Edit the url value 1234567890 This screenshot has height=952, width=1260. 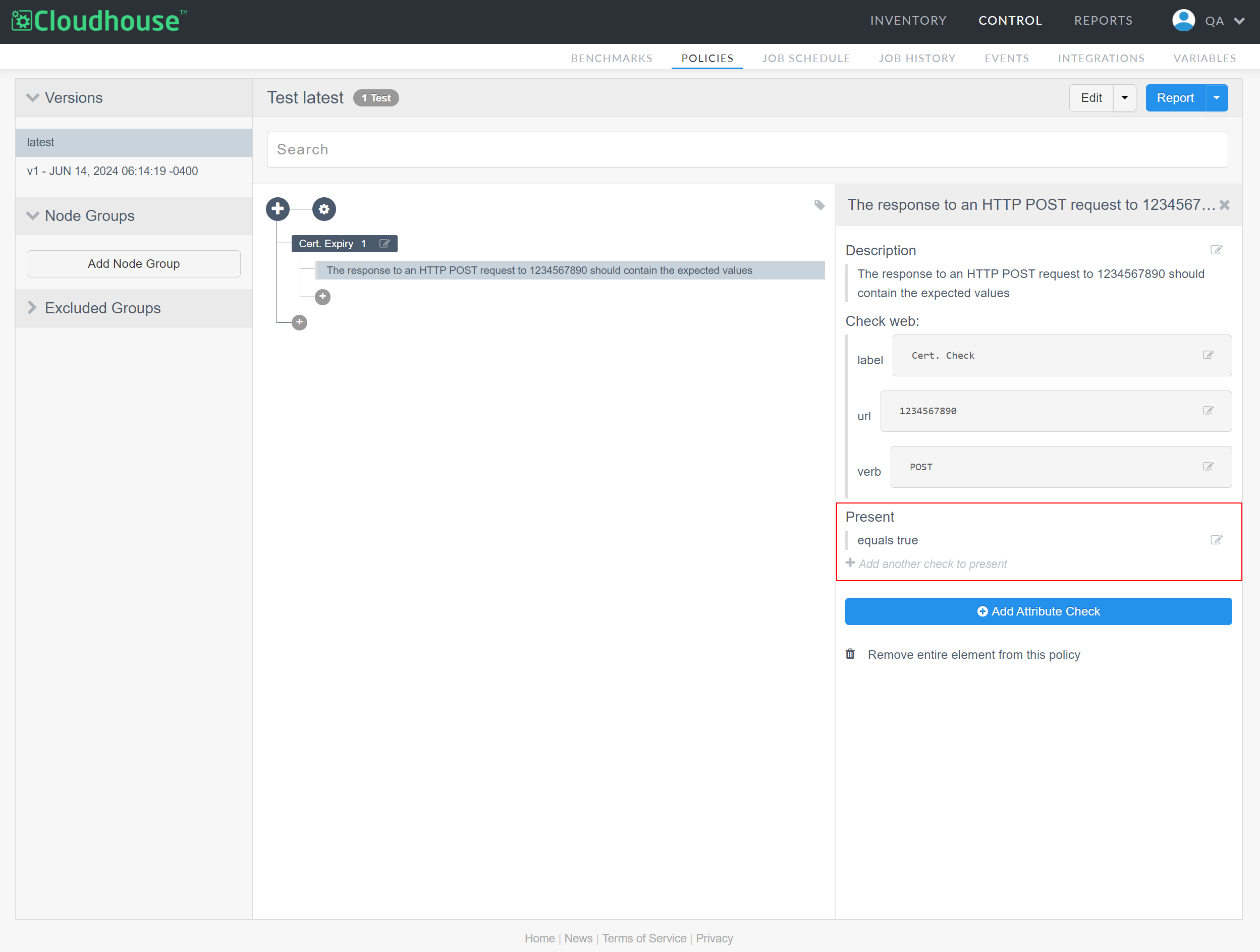[1208, 411]
